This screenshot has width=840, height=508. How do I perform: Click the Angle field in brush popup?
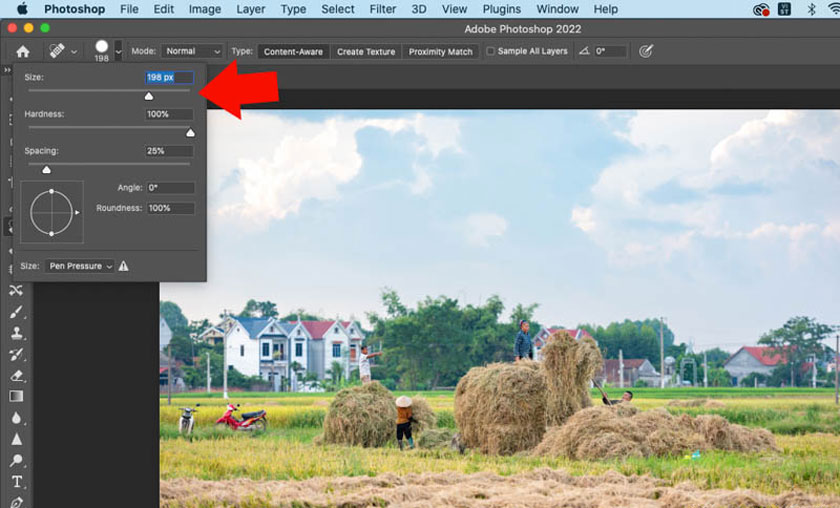coord(171,188)
